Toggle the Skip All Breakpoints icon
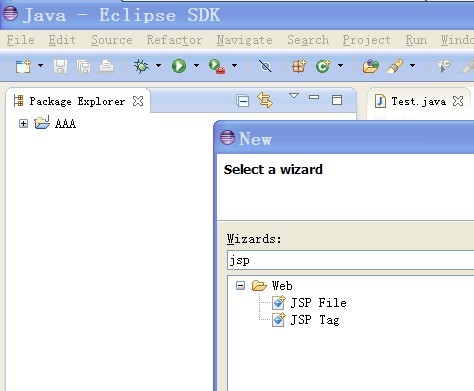This screenshot has width=474, height=391. coord(265,66)
